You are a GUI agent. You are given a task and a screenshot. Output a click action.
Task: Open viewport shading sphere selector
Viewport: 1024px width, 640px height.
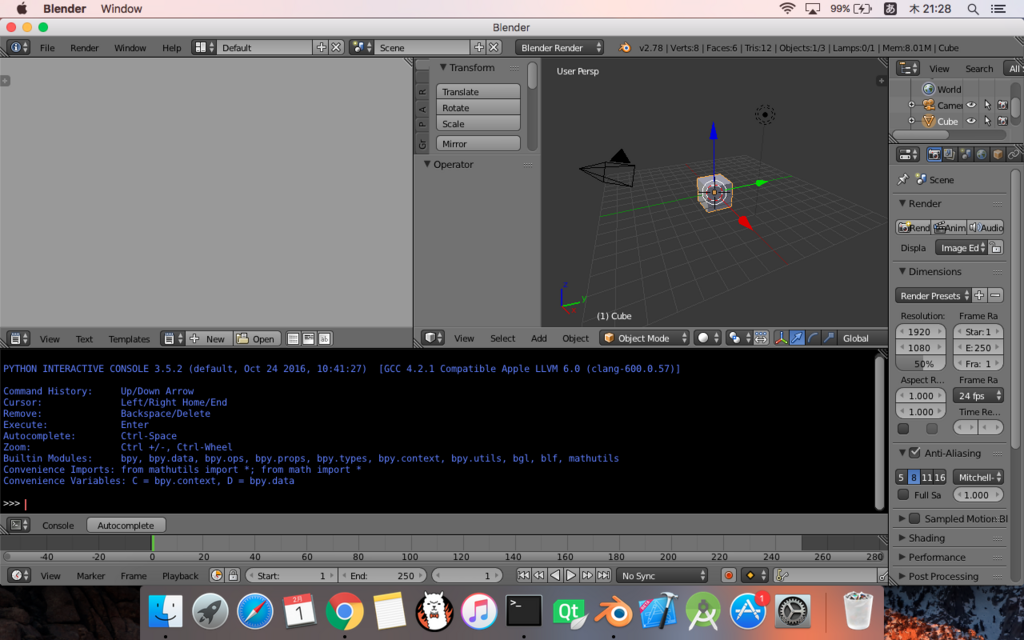coord(707,338)
